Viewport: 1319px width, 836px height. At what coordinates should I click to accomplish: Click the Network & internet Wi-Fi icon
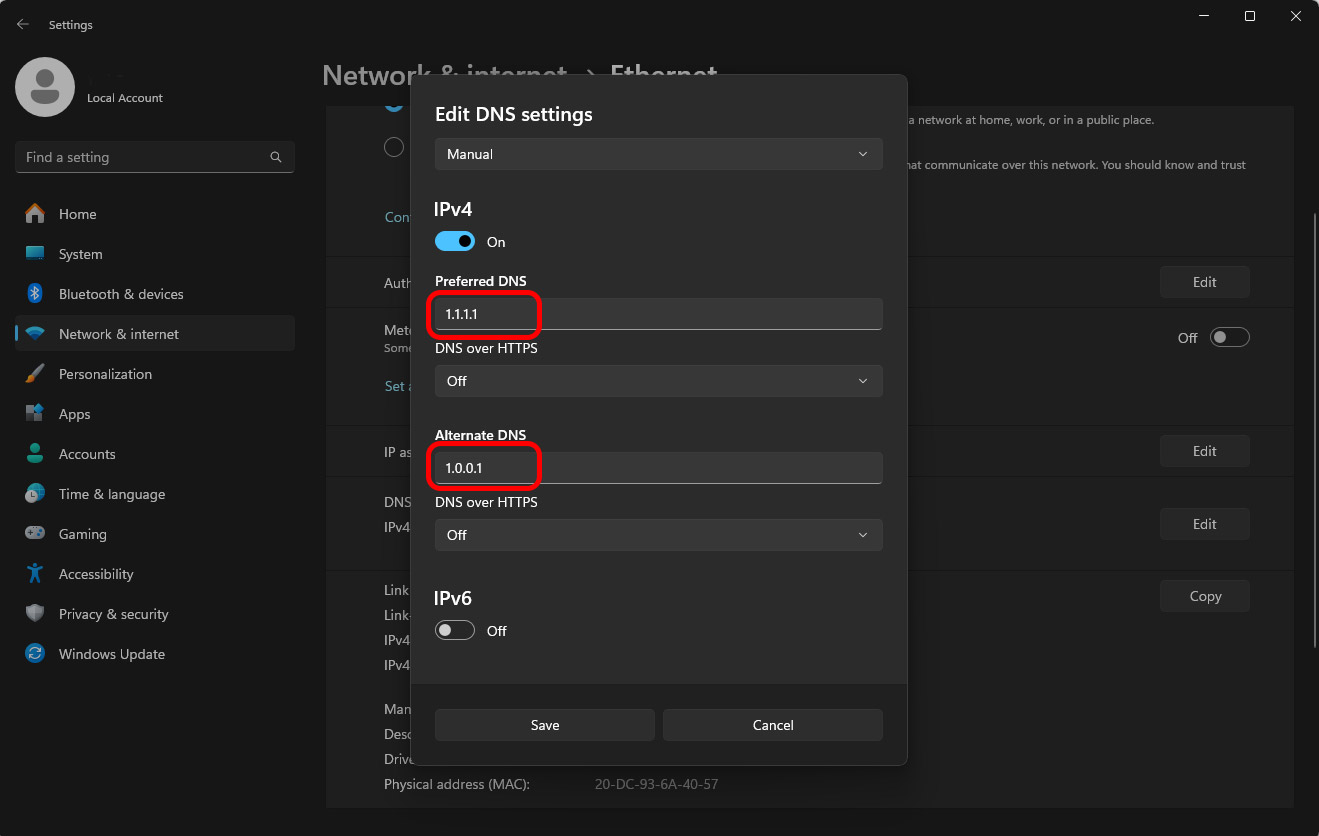pyautogui.click(x=35, y=334)
